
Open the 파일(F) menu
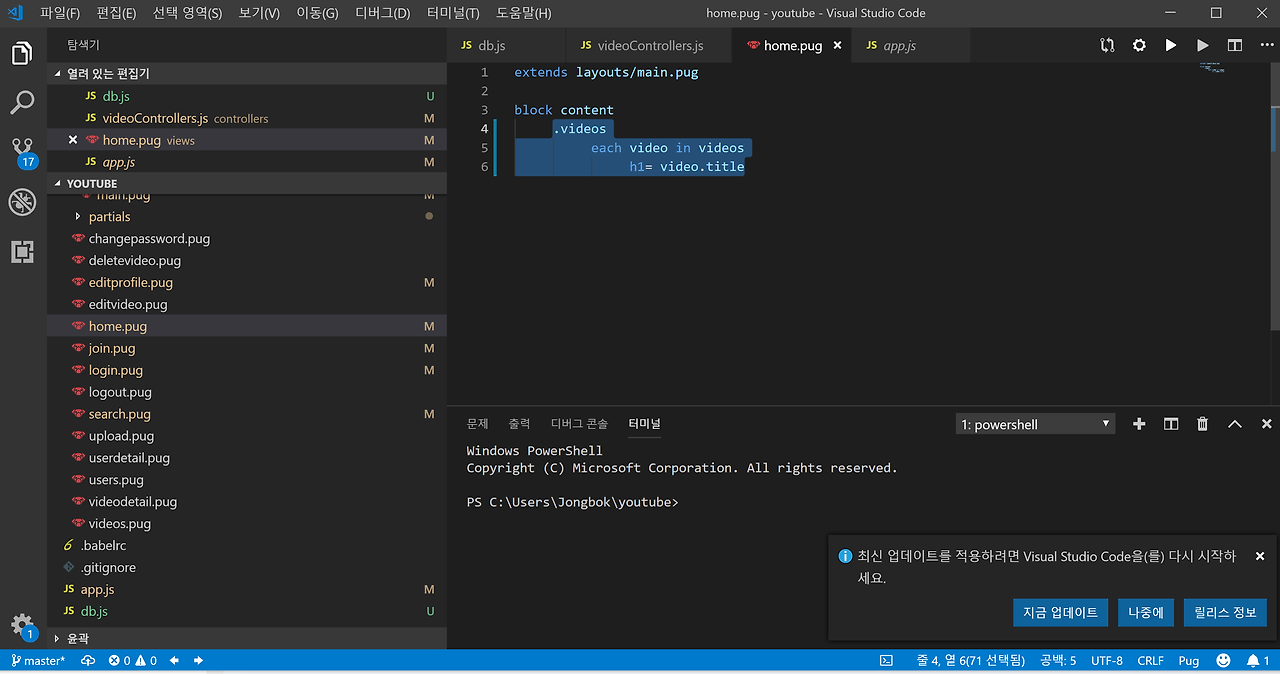(60, 13)
